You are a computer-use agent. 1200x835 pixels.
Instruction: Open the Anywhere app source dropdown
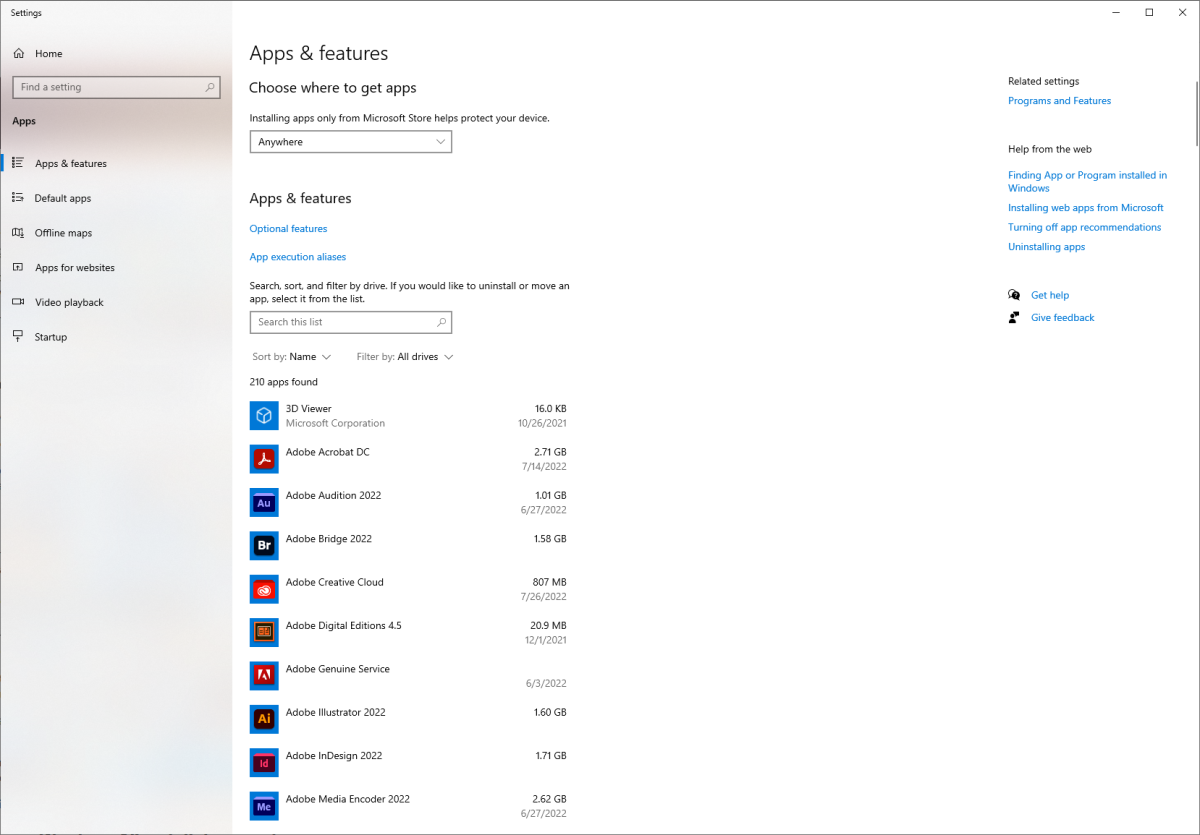[350, 142]
